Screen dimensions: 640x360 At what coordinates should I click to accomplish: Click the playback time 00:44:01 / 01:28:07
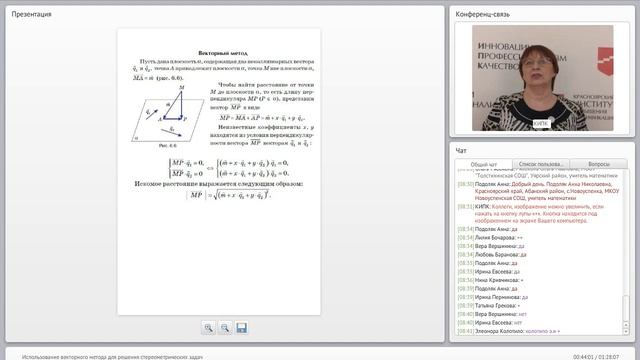click(x=596, y=357)
